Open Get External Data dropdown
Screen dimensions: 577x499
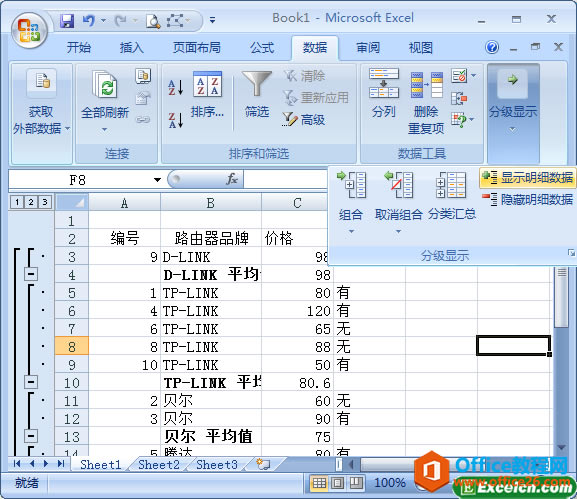coord(67,129)
